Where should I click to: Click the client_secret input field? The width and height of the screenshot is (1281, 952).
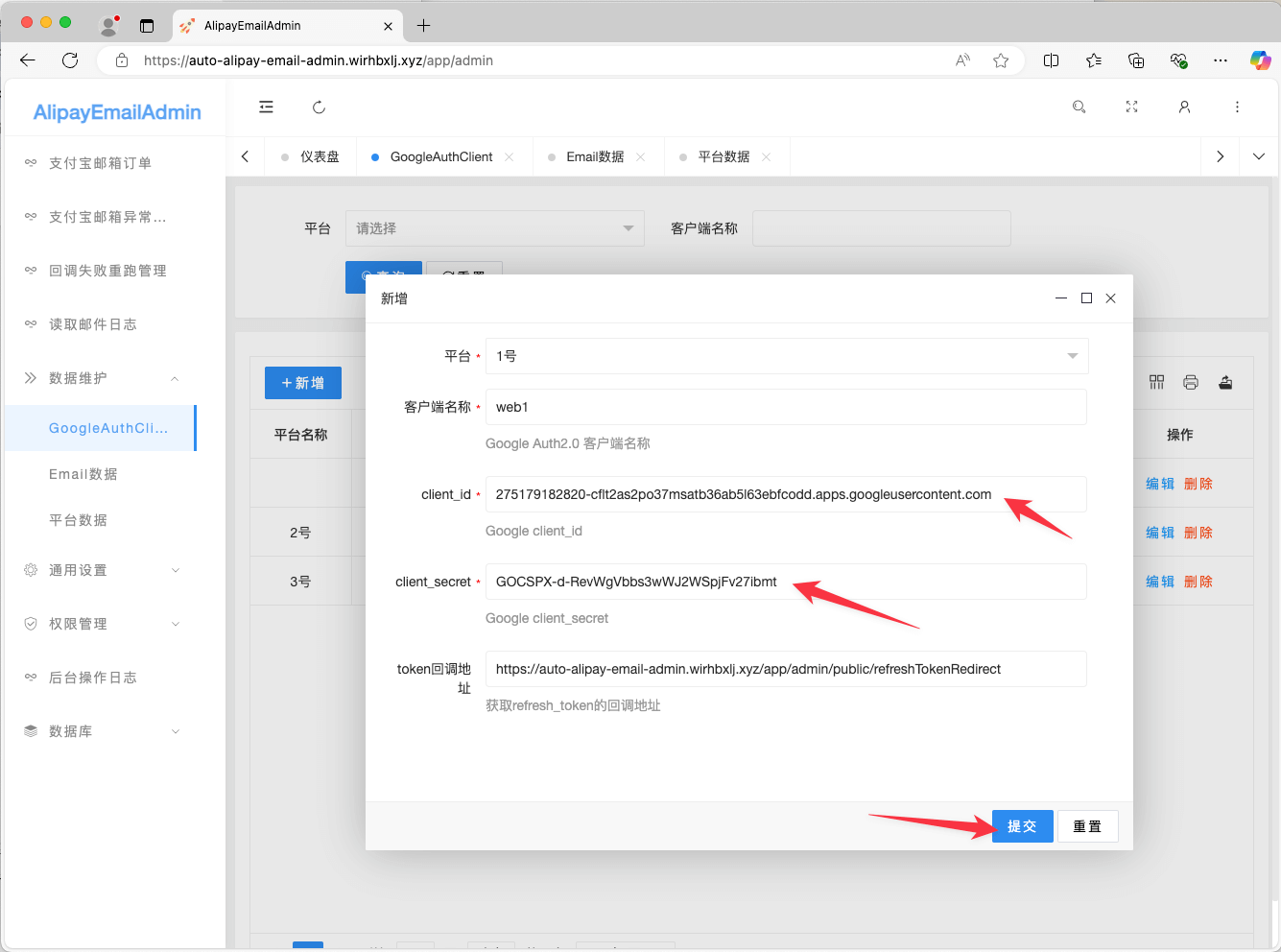786,582
